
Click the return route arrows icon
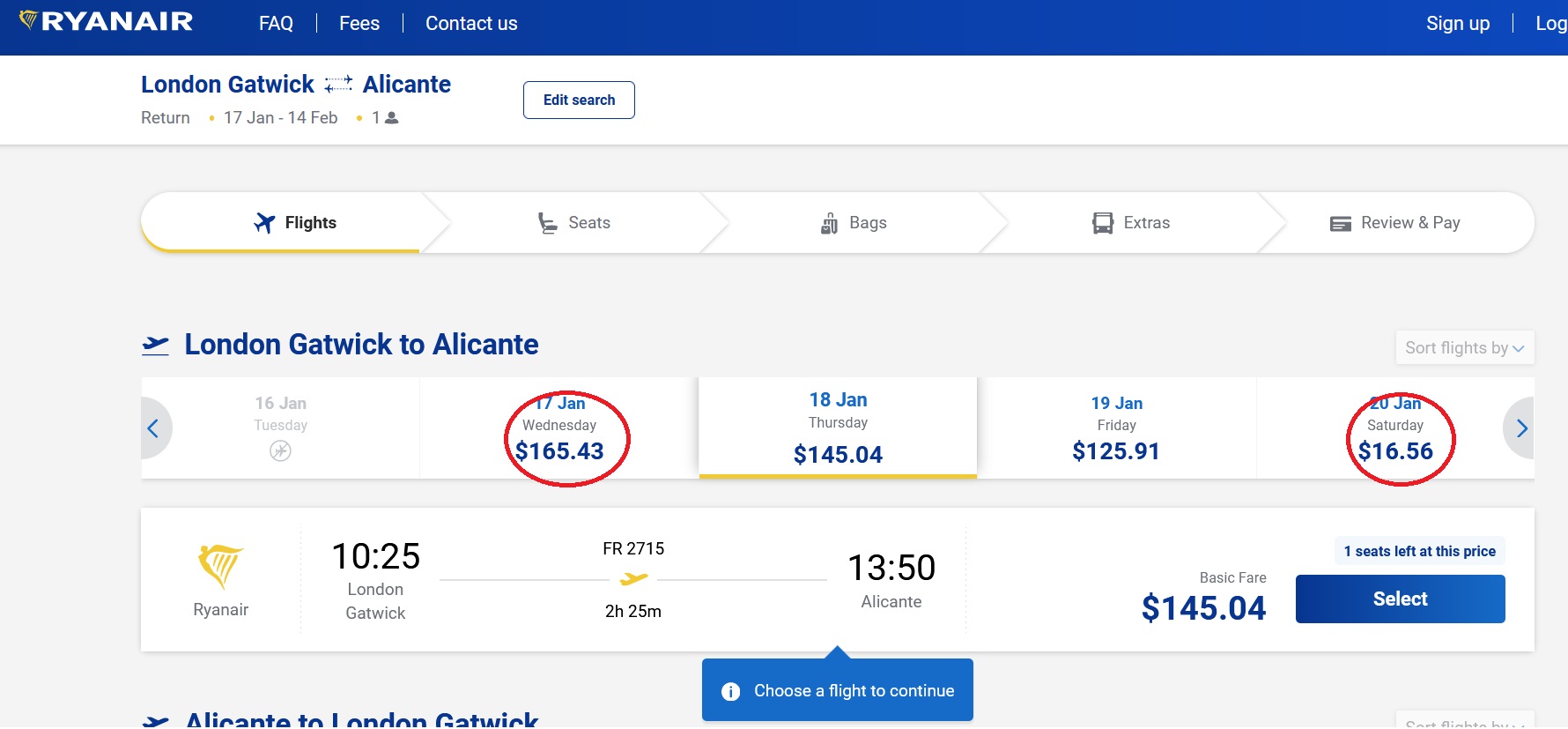(338, 85)
